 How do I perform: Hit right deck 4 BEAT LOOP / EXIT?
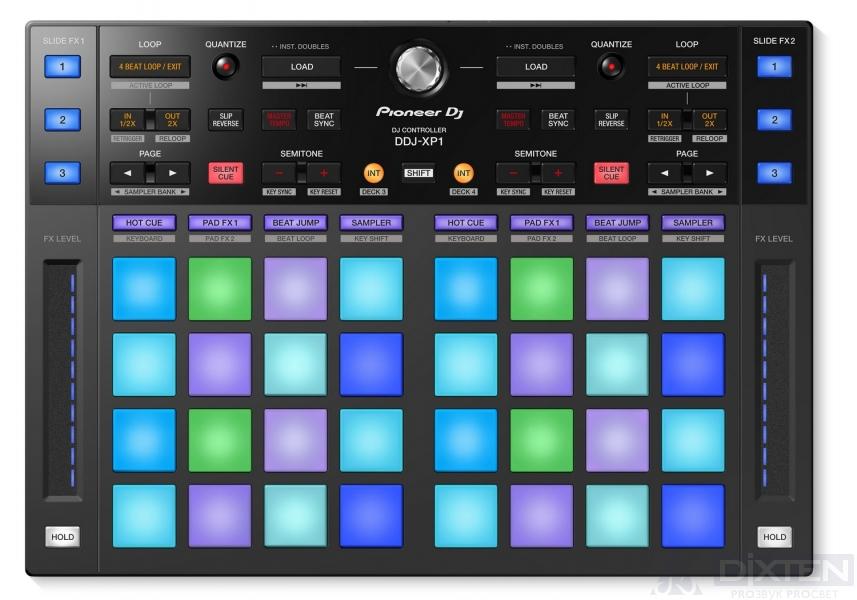tap(687, 67)
